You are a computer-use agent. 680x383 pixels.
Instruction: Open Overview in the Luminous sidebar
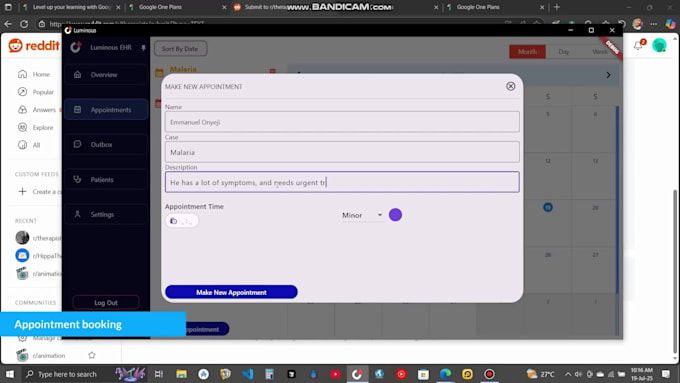(106, 75)
